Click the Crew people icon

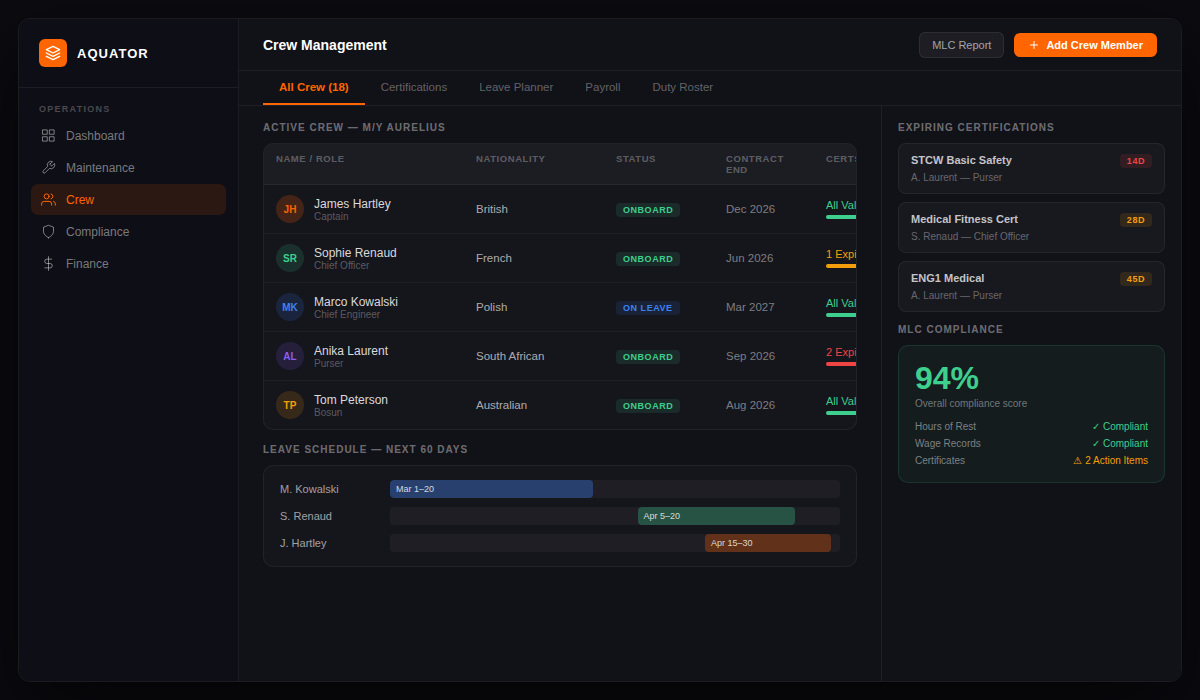tap(48, 199)
